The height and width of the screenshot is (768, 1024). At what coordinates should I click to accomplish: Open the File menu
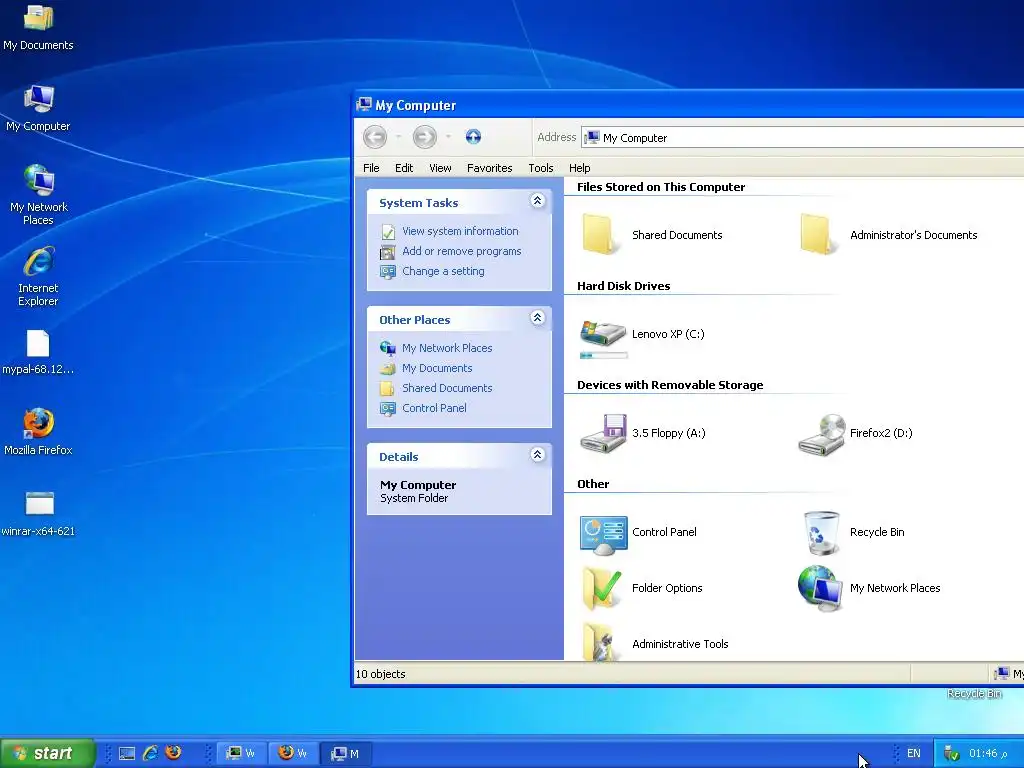point(371,168)
